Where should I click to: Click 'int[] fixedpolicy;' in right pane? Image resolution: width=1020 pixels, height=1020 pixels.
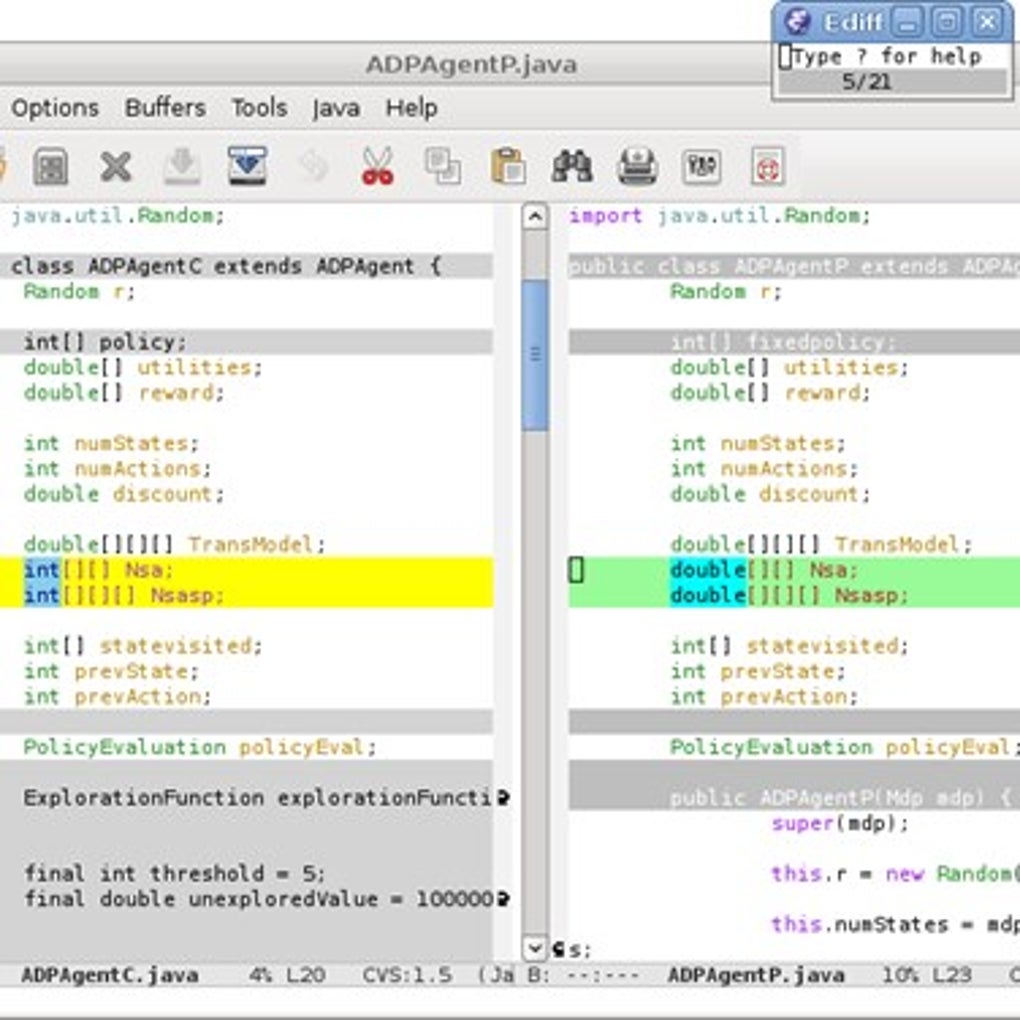[x=783, y=342]
